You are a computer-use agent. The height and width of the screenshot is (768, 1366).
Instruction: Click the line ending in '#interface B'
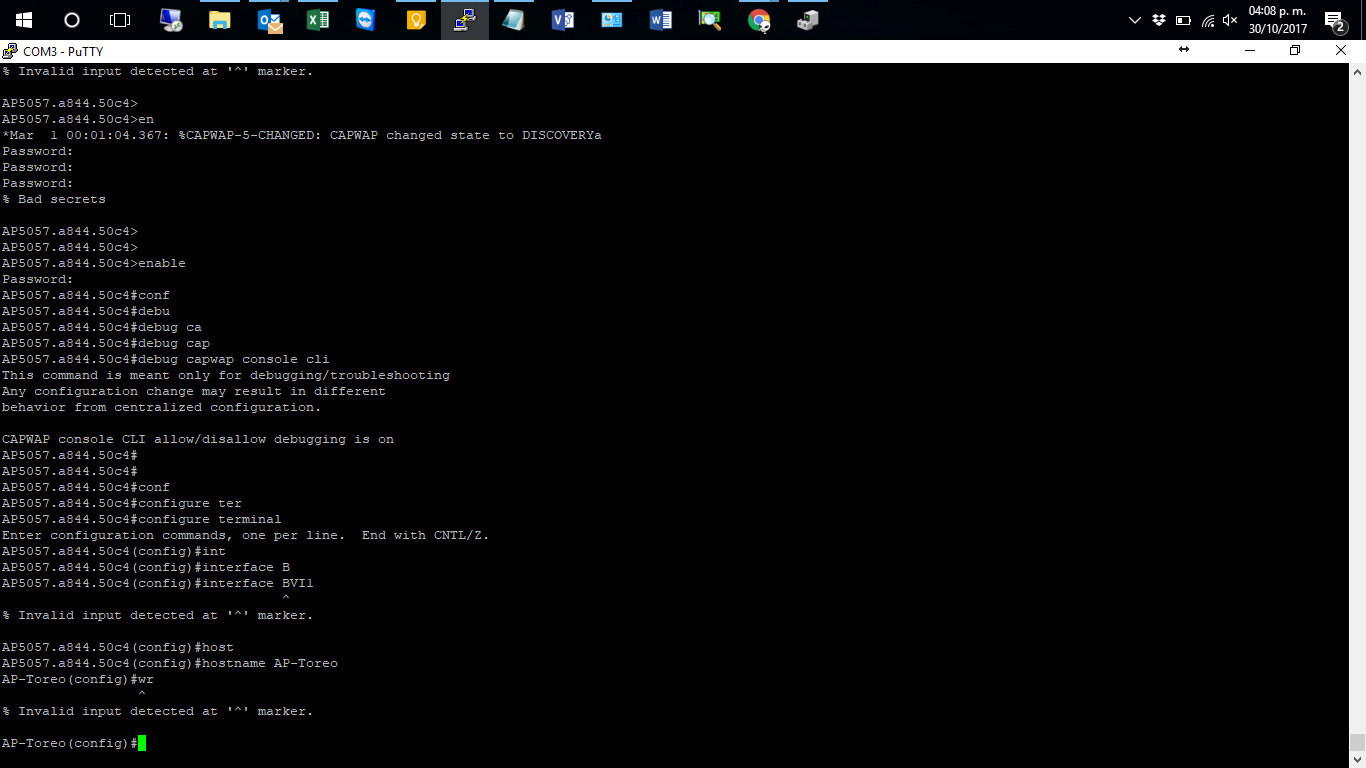146,567
